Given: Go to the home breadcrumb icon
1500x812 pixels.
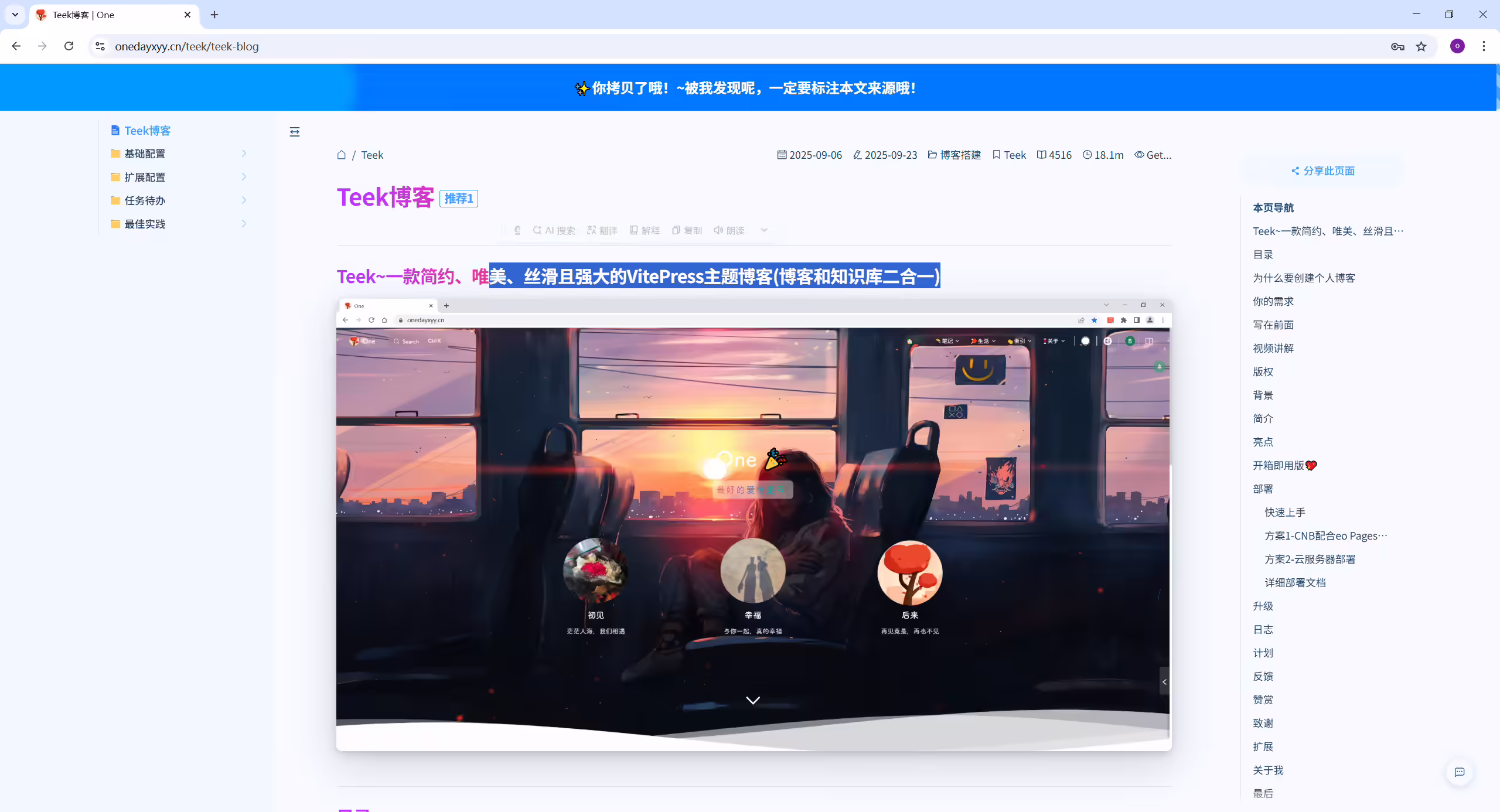Looking at the screenshot, I should click(x=342, y=155).
